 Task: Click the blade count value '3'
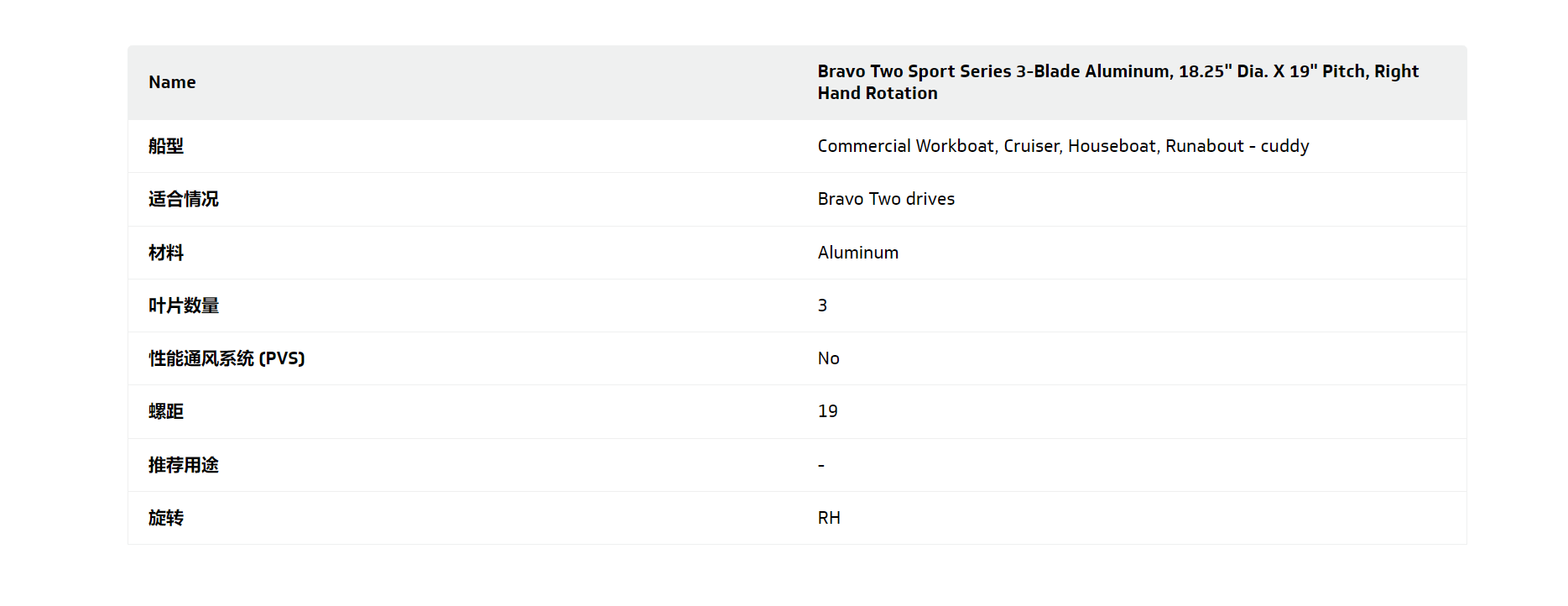[823, 306]
